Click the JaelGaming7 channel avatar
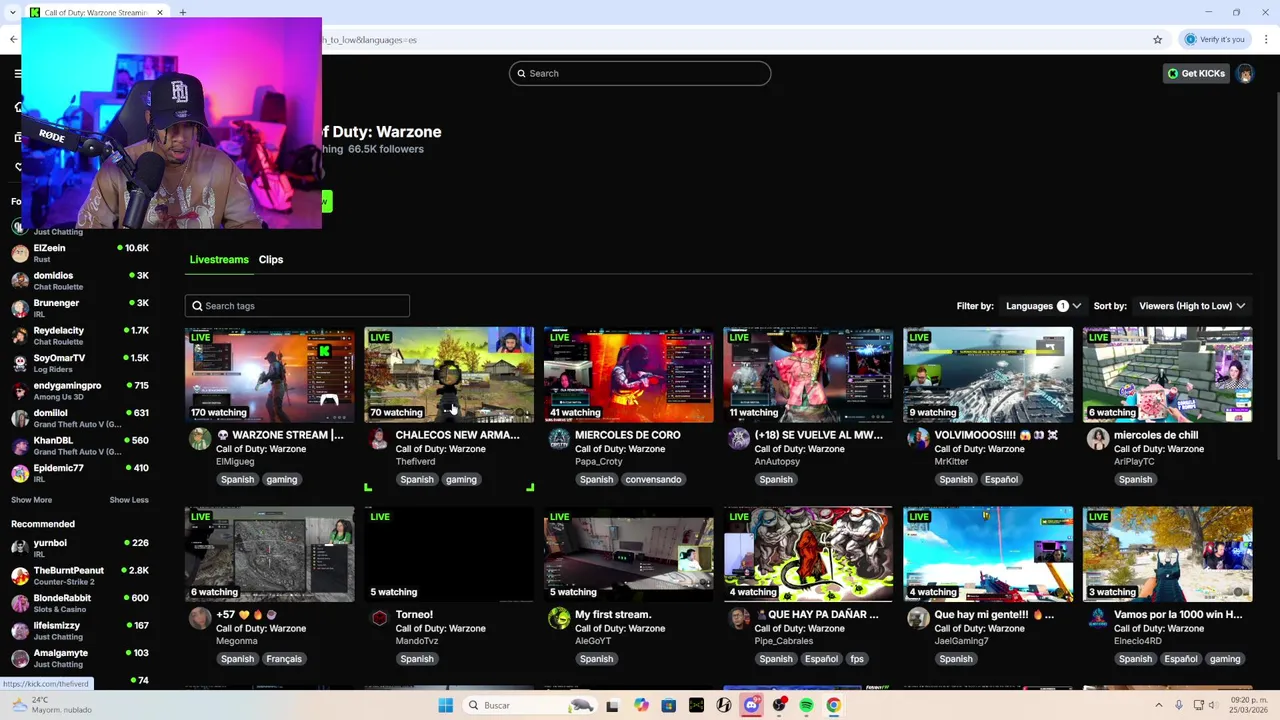The image size is (1280, 720). pos(918,618)
